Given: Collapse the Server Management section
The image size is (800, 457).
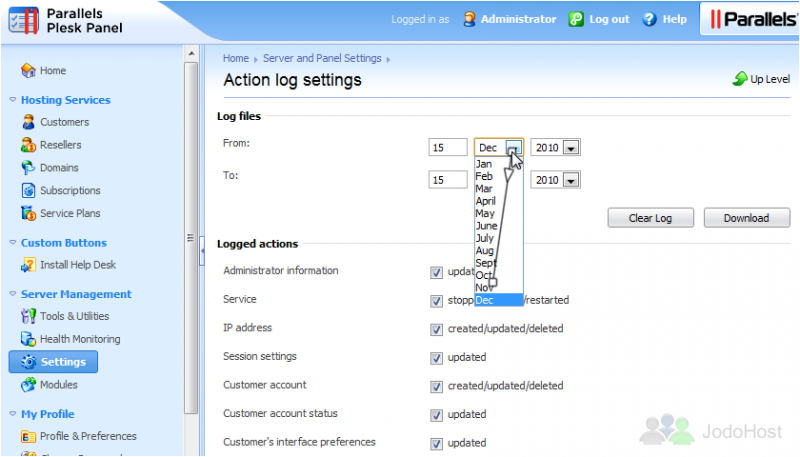Looking at the screenshot, I should (x=13, y=294).
